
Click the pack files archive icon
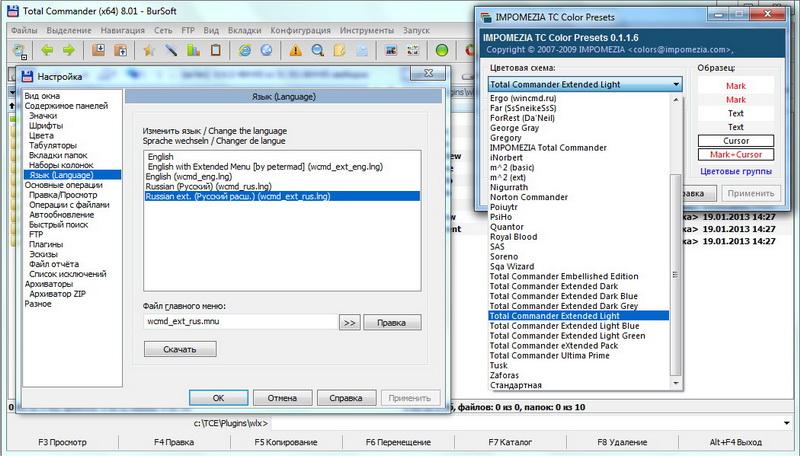[98, 50]
